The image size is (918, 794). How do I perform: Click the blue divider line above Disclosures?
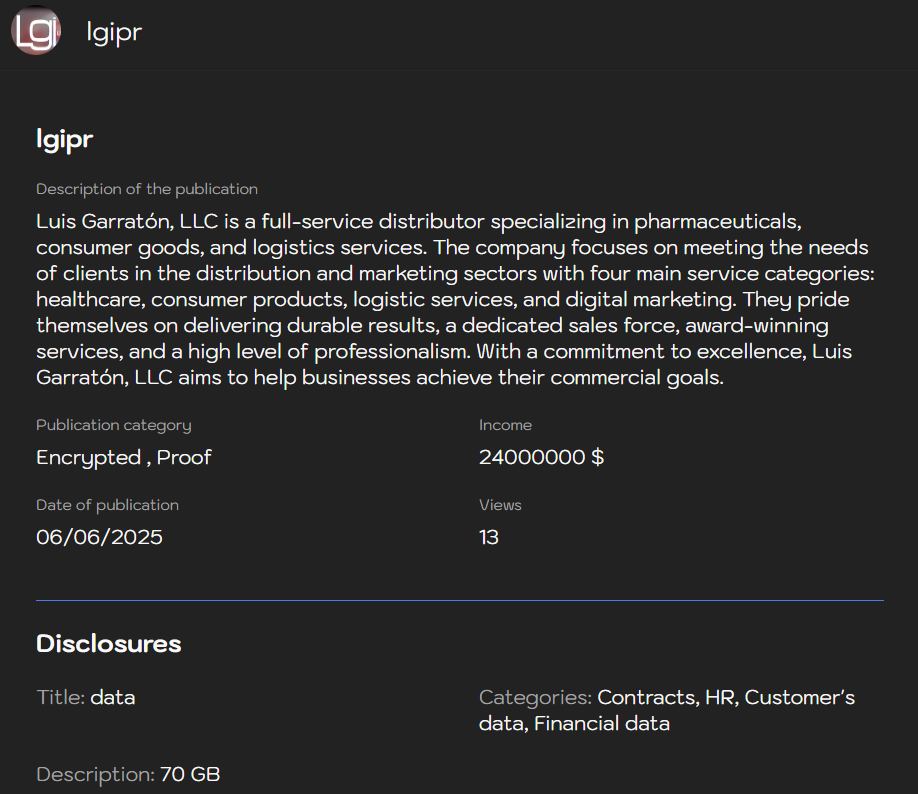coord(459,600)
